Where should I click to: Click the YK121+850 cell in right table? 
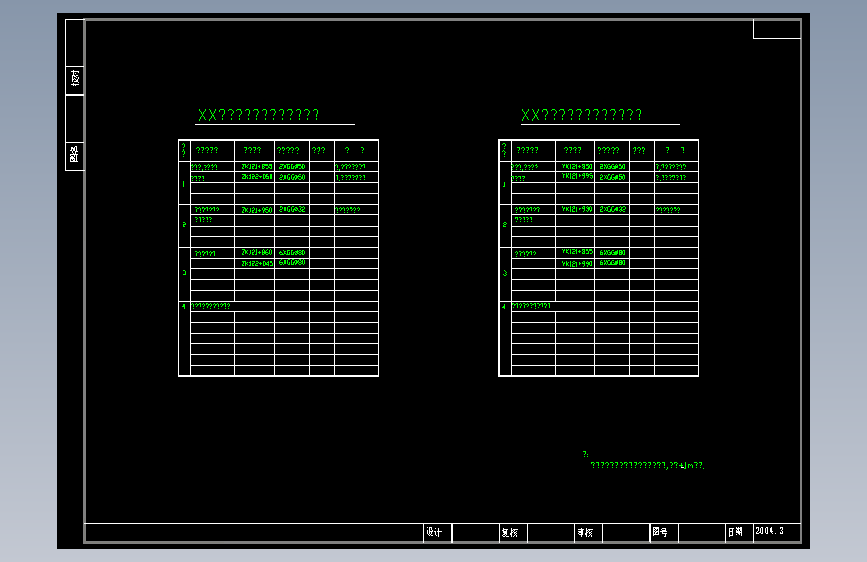(577, 166)
